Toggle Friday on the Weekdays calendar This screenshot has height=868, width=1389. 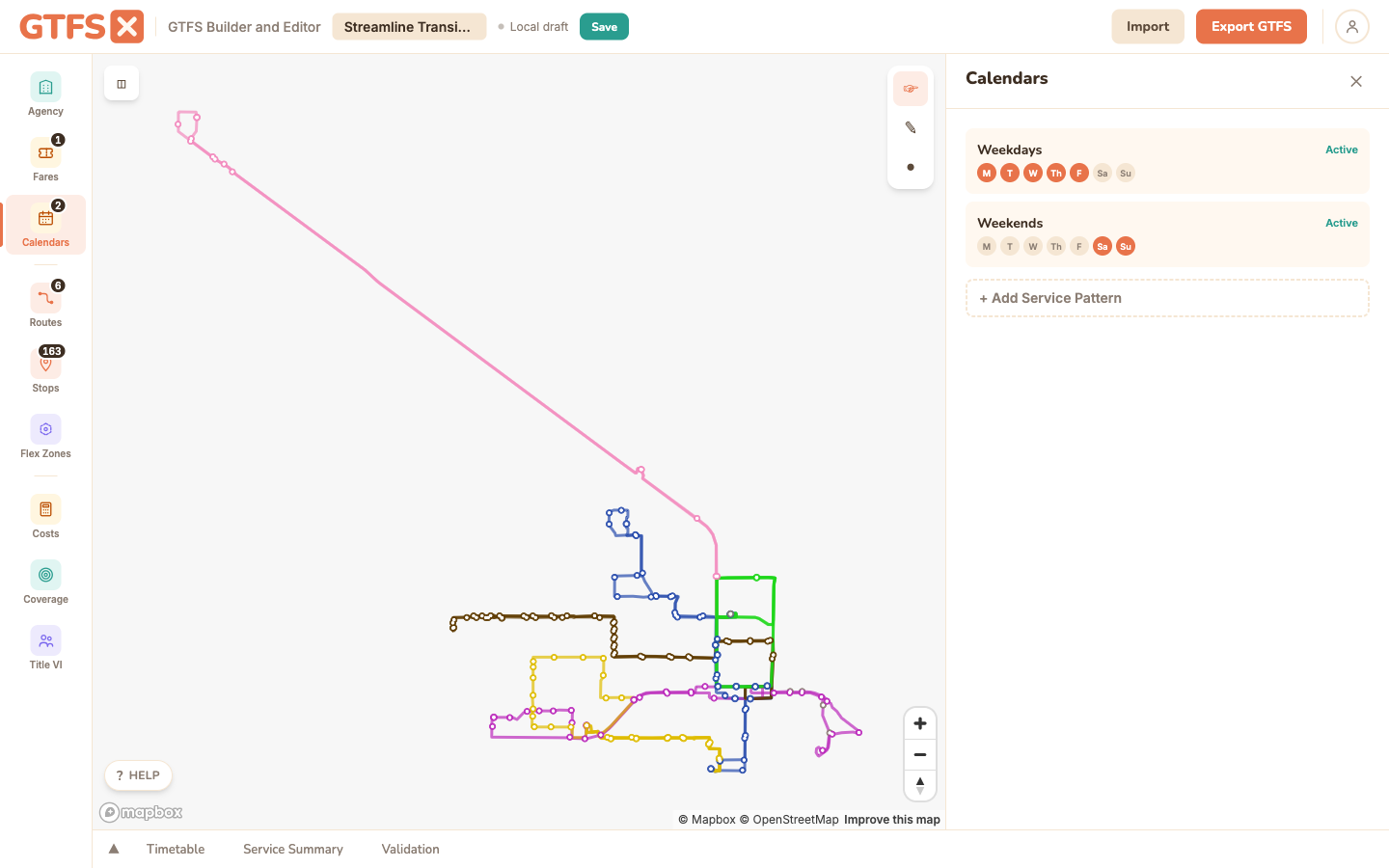coord(1079,174)
